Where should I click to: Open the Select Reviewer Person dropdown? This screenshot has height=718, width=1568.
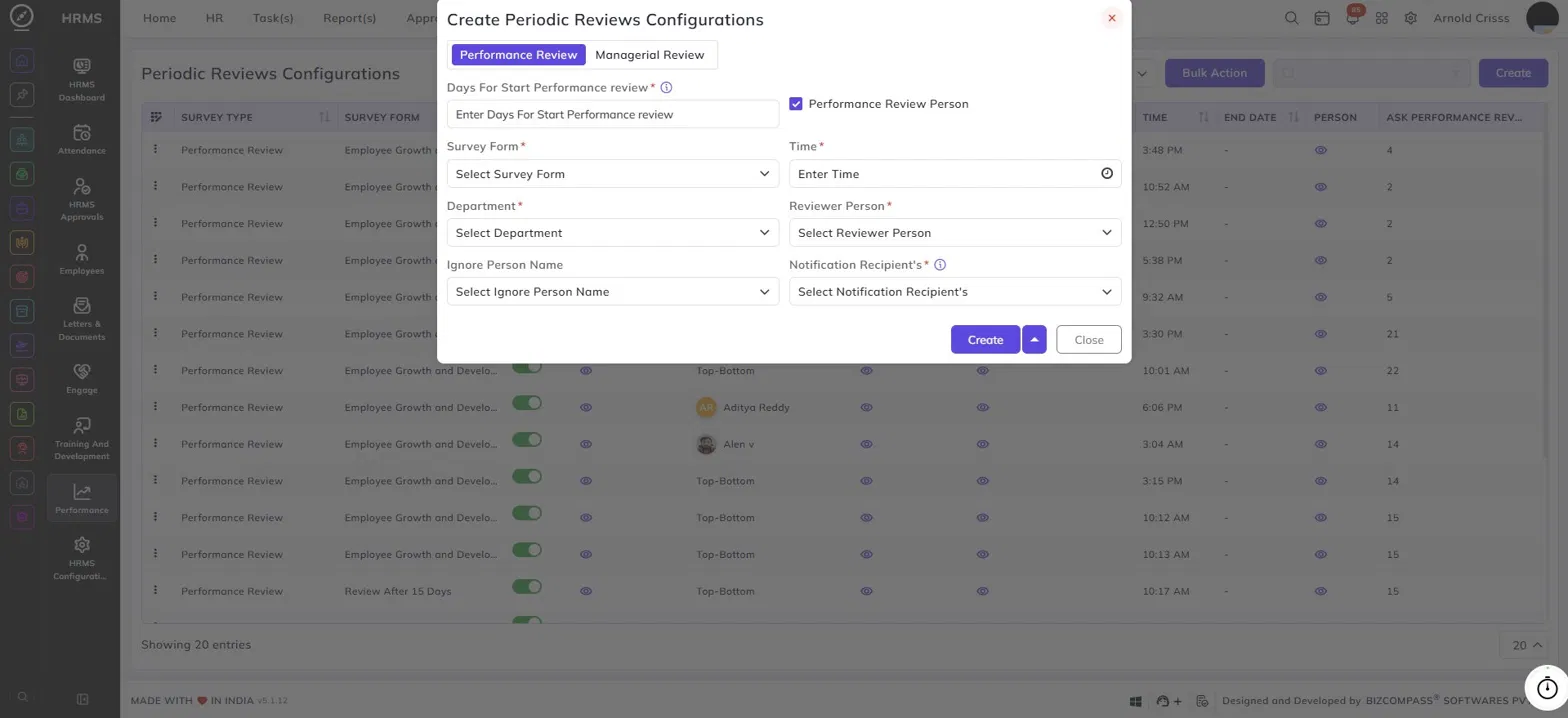coord(955,232)
